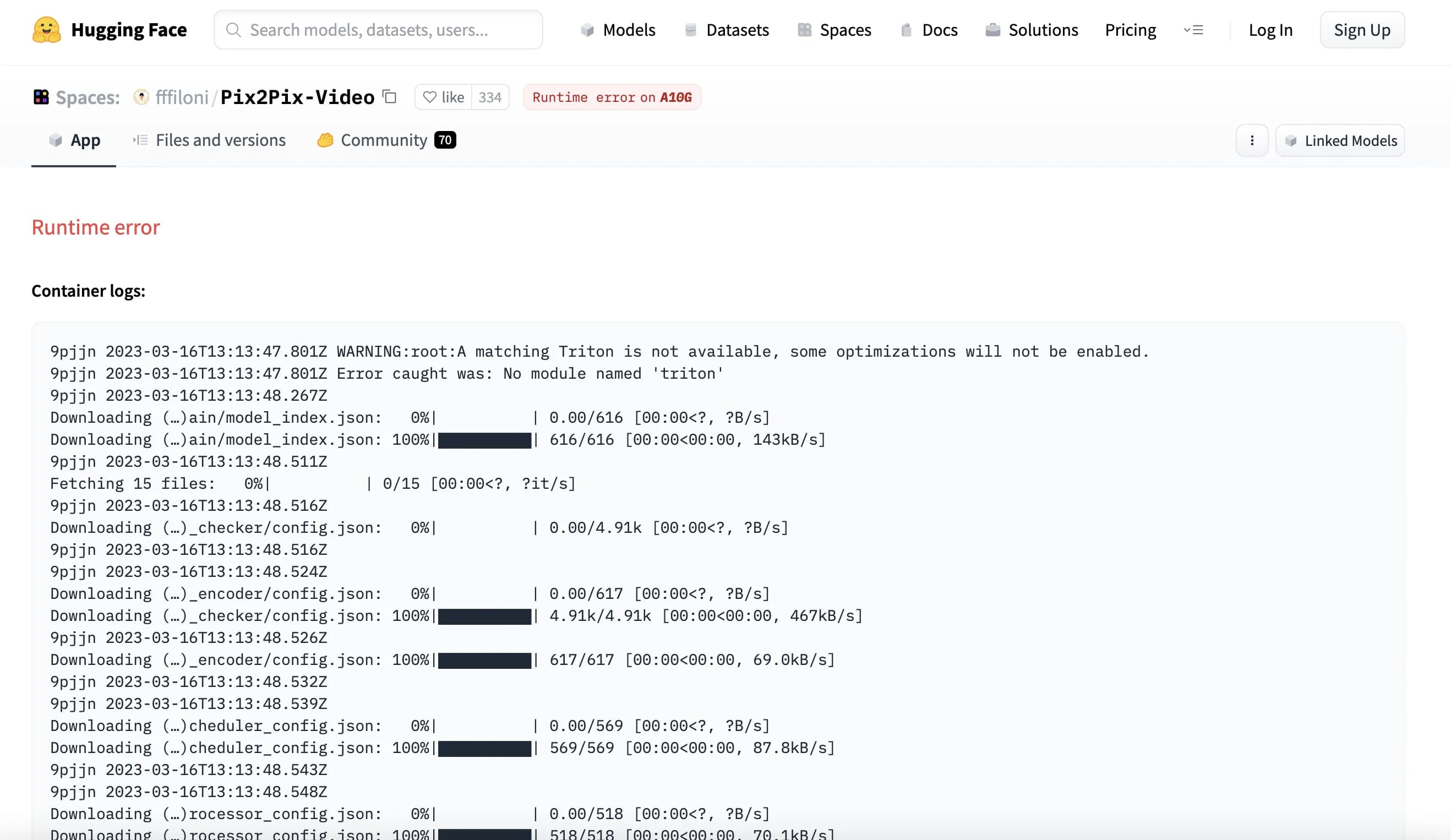This screenshot has height=840, width=1451.
Task: Switch to the Community tab
Action: click(386, 140)
